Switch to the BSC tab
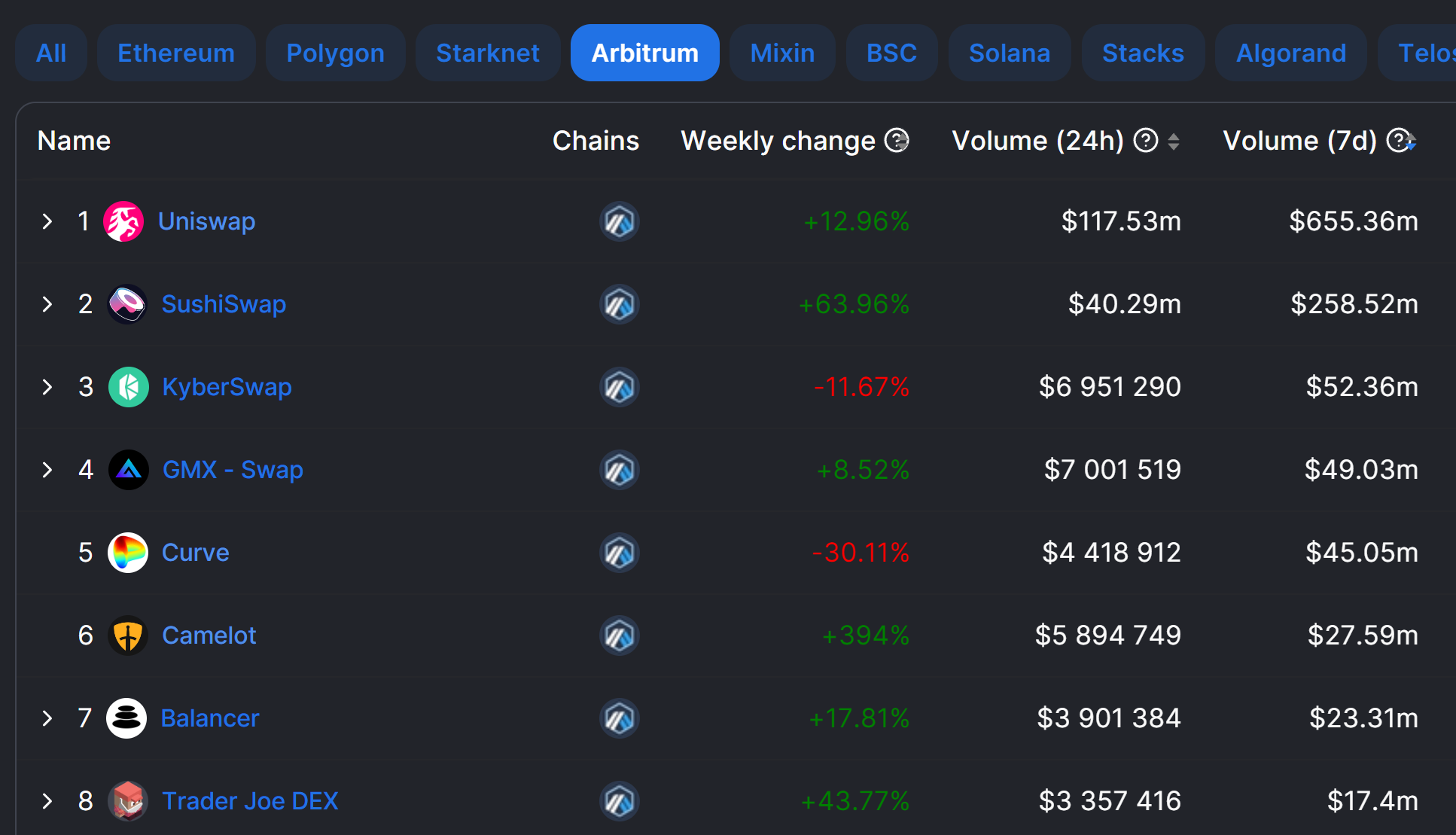This screenshot has height=835, width=1456. tap(892, 53)
